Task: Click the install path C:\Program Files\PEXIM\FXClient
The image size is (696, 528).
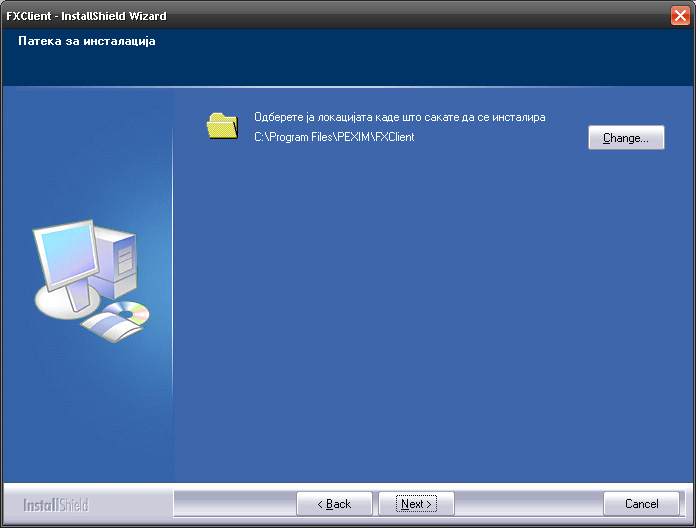Action: tap(334, 137)
